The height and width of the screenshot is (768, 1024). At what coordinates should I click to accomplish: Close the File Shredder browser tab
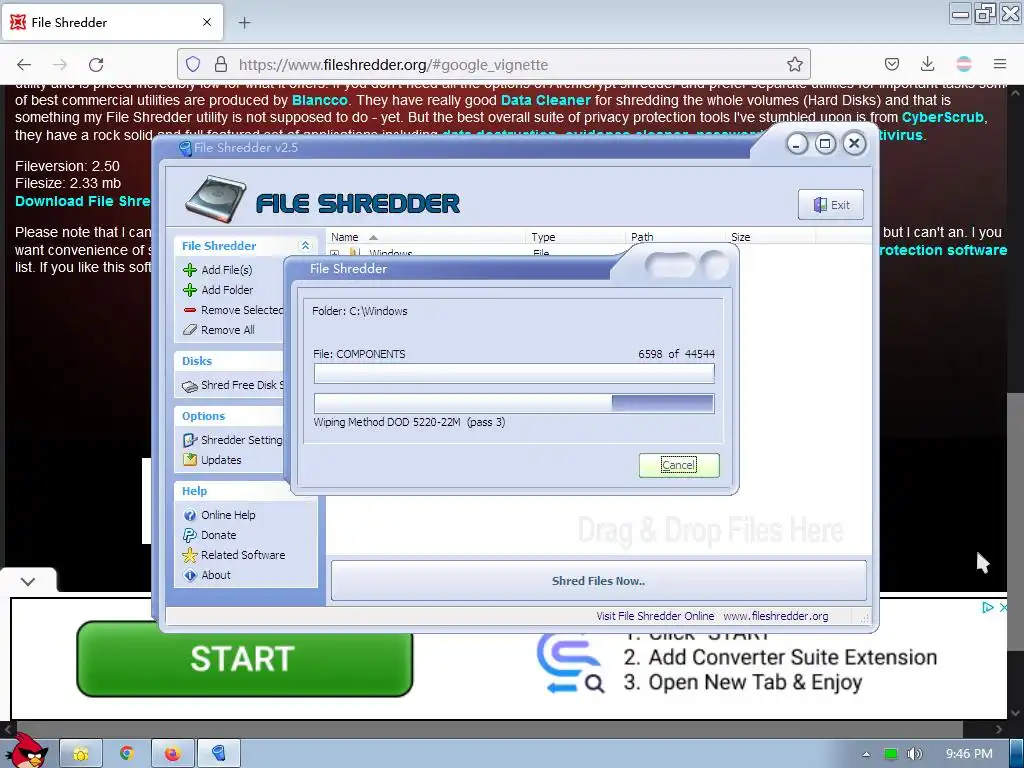click(207, 22)
